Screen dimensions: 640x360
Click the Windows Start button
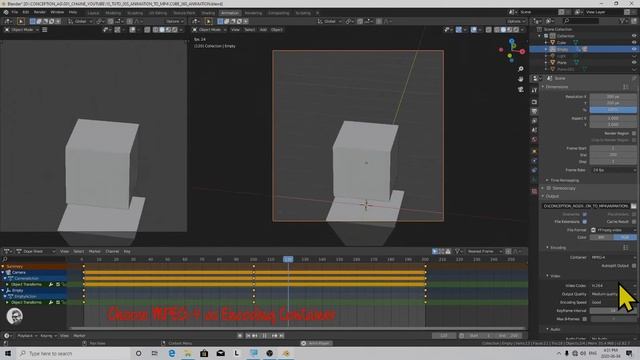click(7, 353)
